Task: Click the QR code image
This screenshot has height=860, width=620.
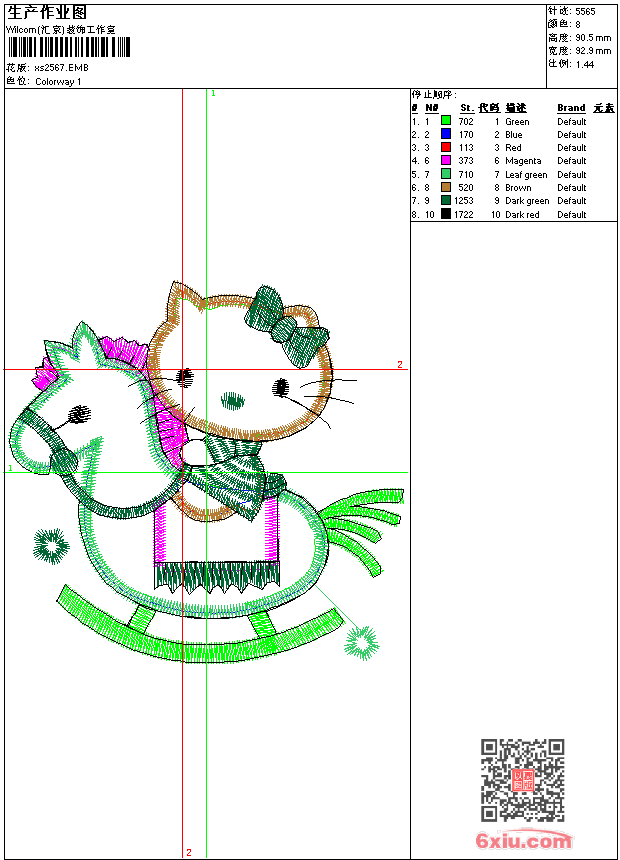Action: point(522,780)
